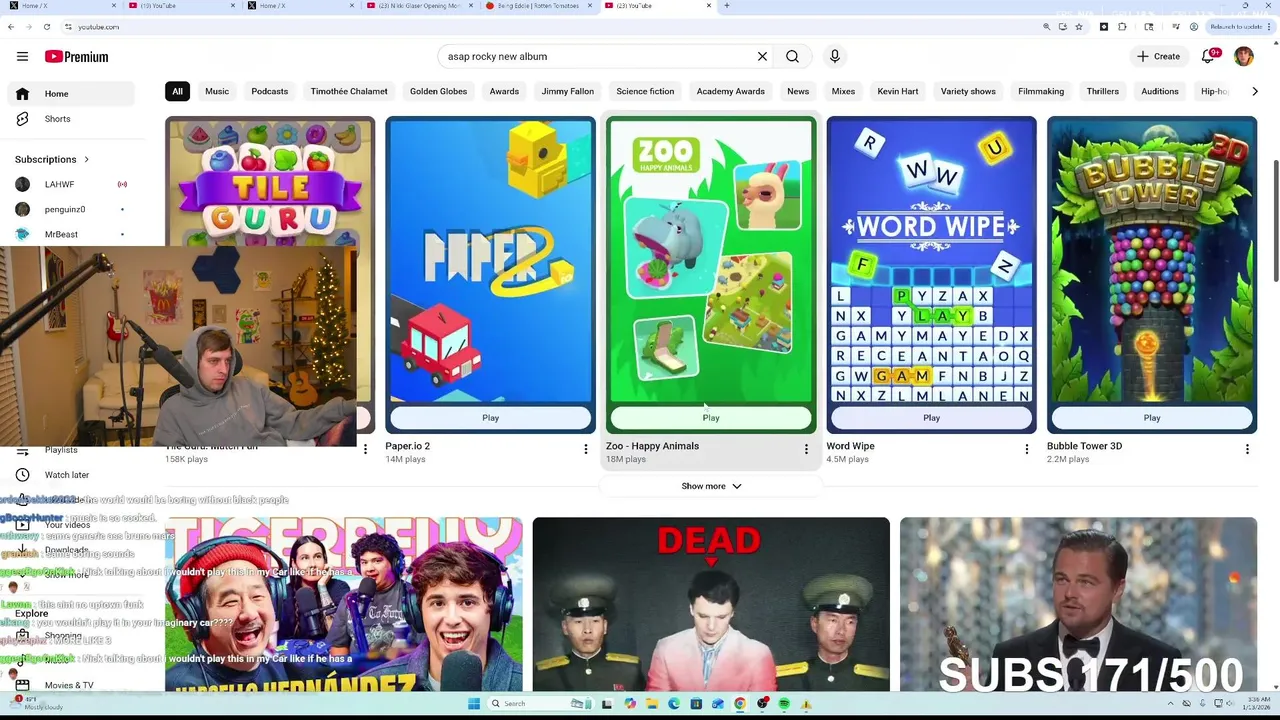The image size is (1280, 720).
Task: Open the SUBS 171/500 video thumbnail
Action: coord(1078,604)
